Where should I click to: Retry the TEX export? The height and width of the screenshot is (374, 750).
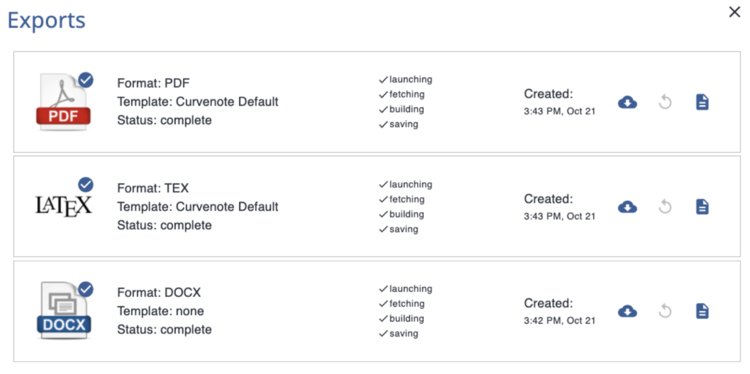click(665, 207)
